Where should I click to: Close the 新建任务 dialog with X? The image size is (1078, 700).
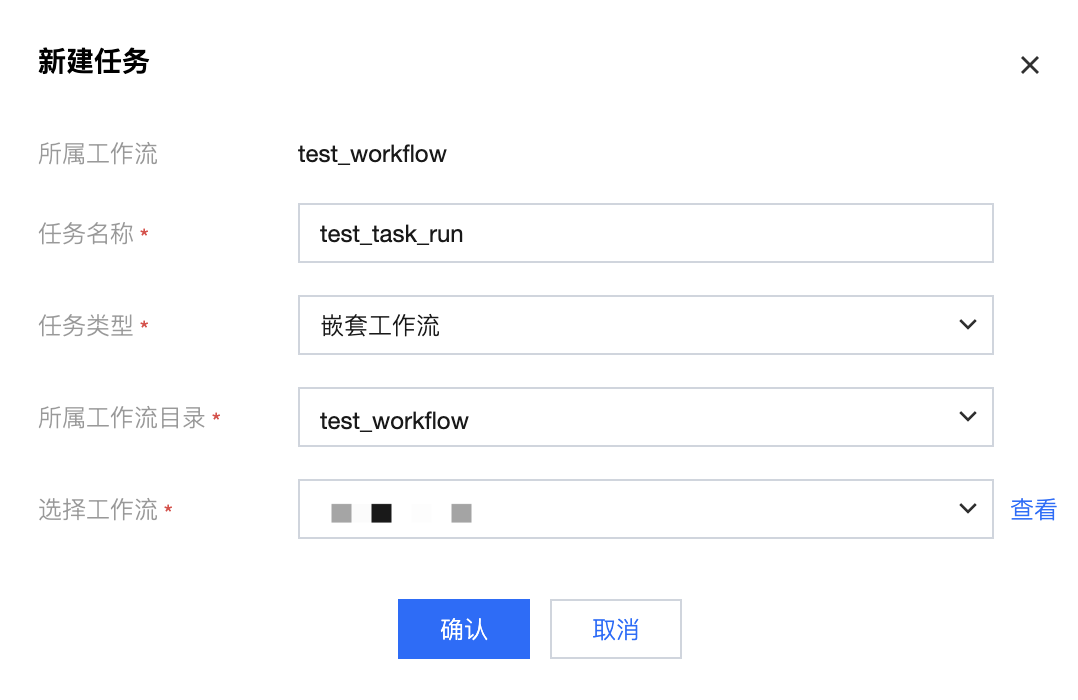pyautogui.click(x=1029, y=65)
